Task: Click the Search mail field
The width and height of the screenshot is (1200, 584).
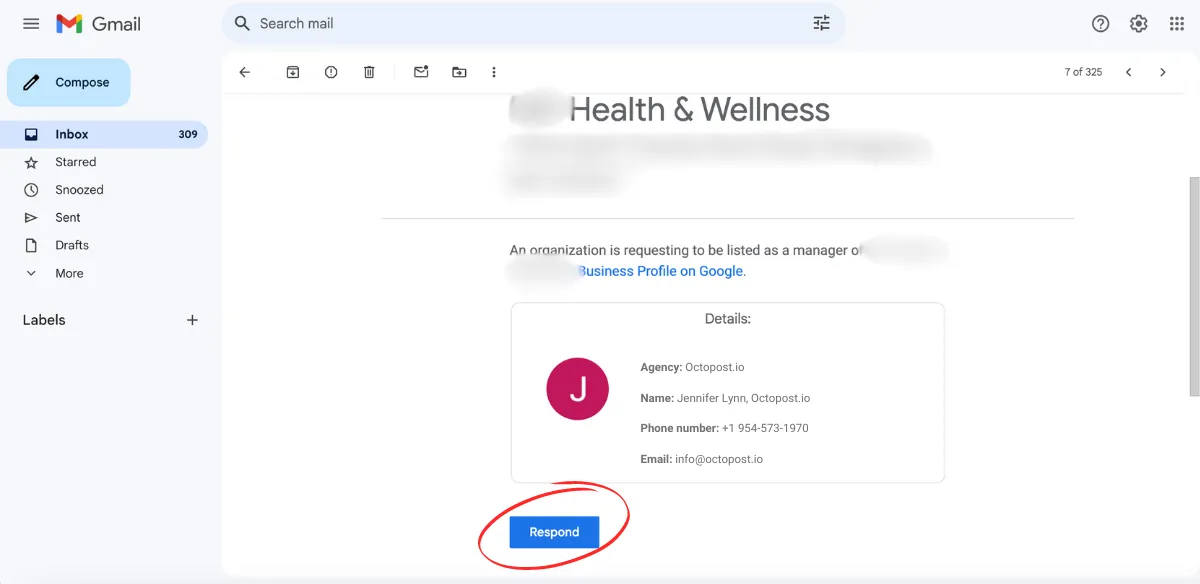Action: pyautogui.click(x=534, y=23)
